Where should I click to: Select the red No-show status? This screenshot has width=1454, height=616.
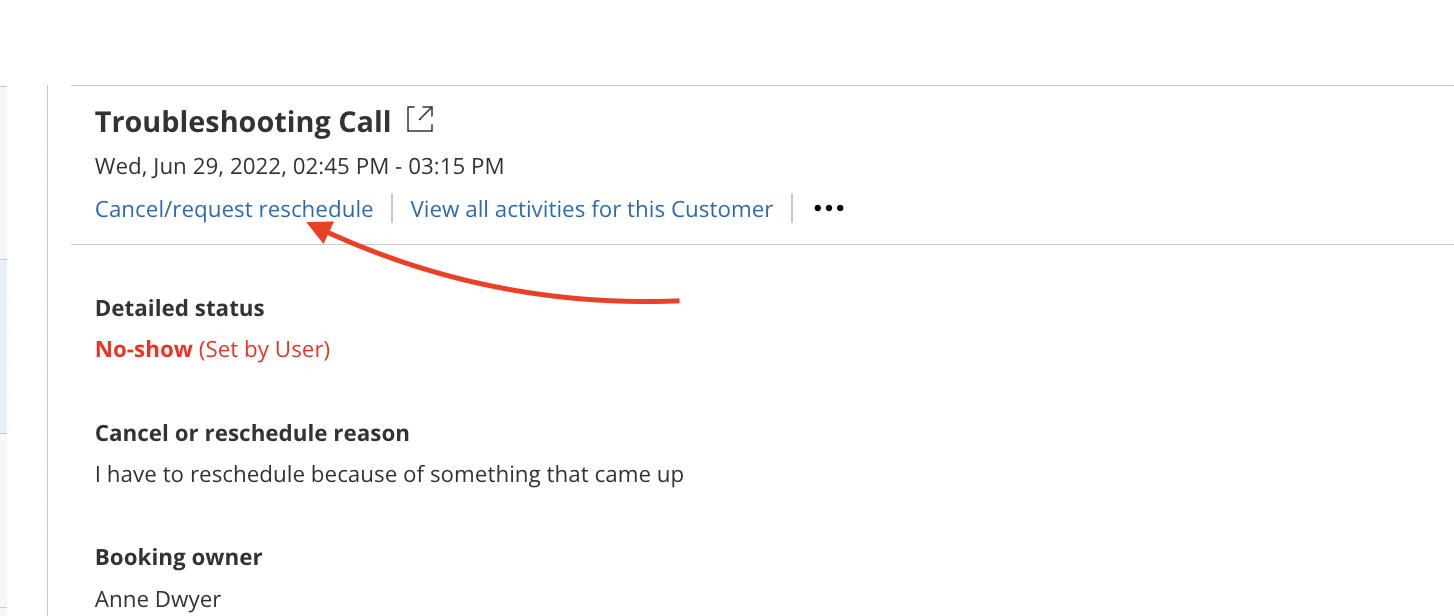tap(144, 349)
